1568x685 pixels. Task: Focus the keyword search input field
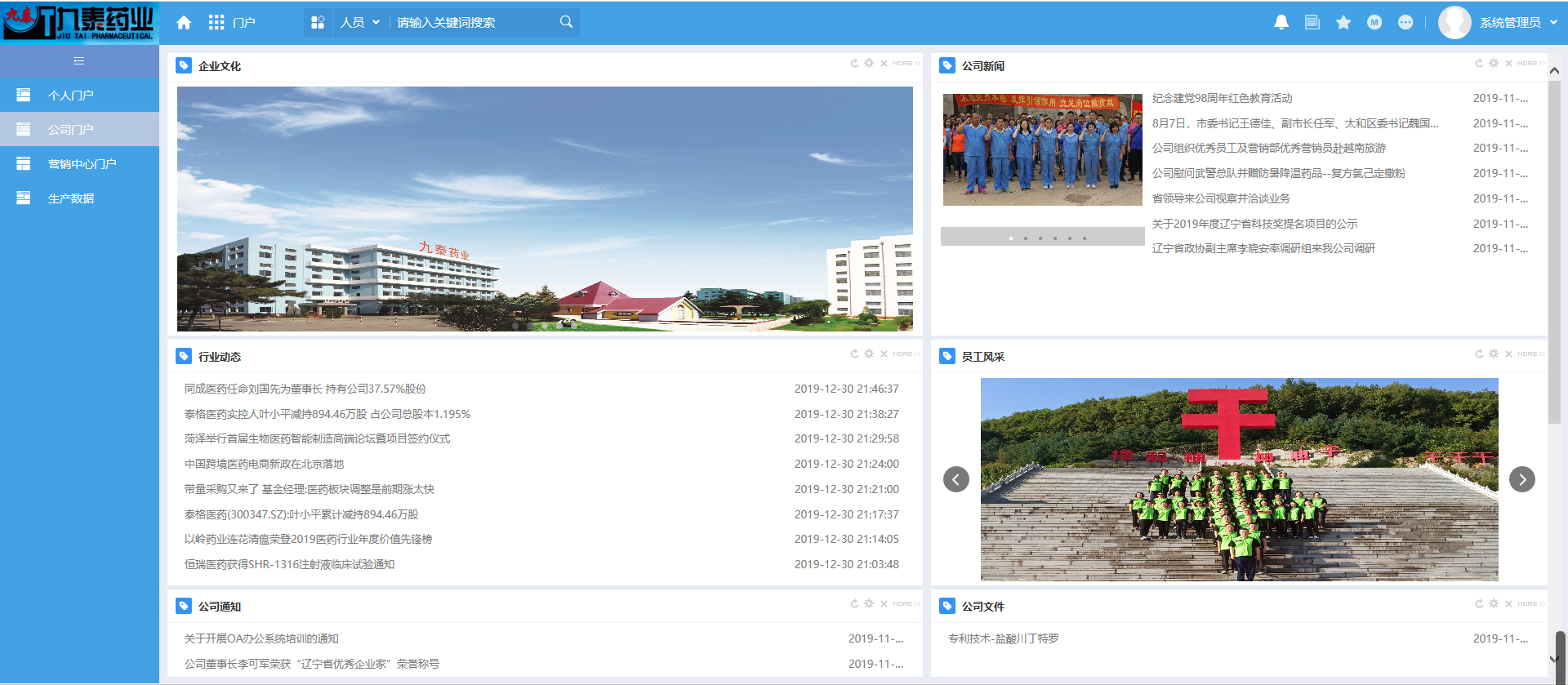[474, 23]
